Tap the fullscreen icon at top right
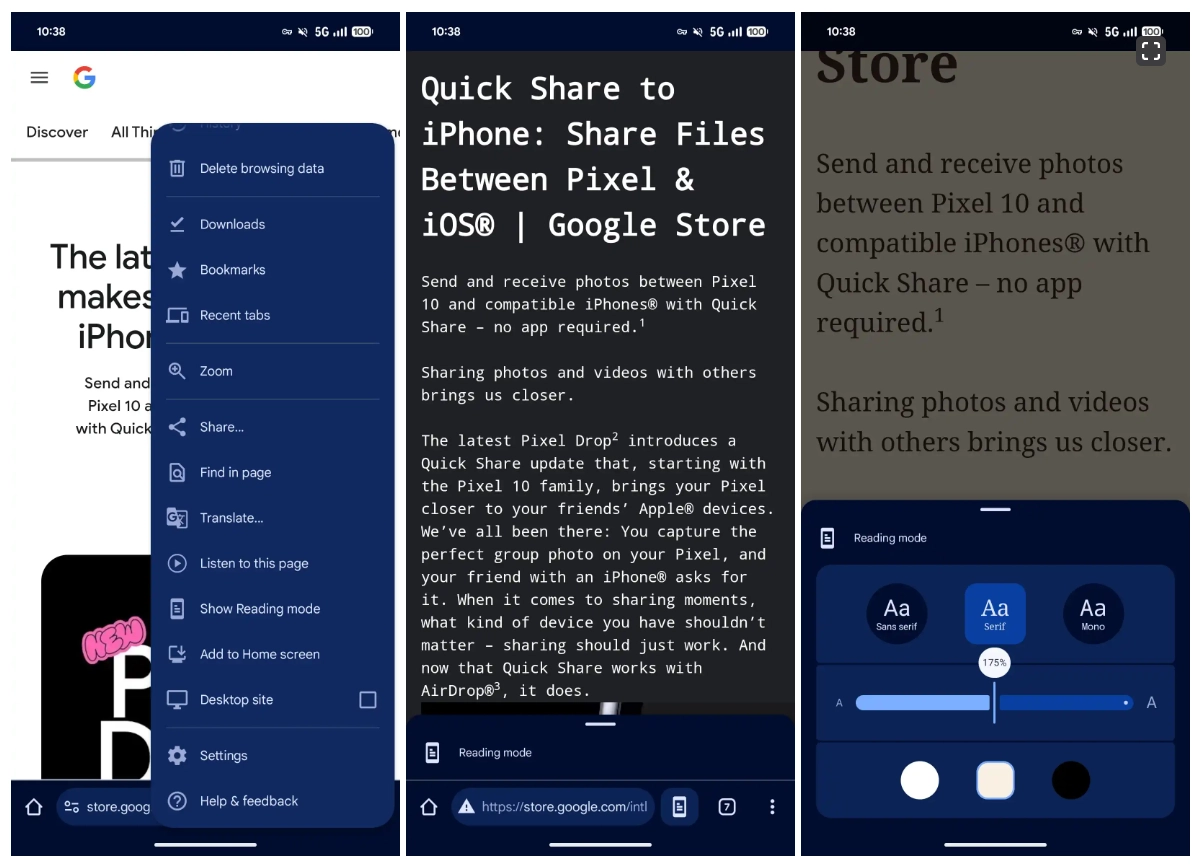 point(1151,52)
